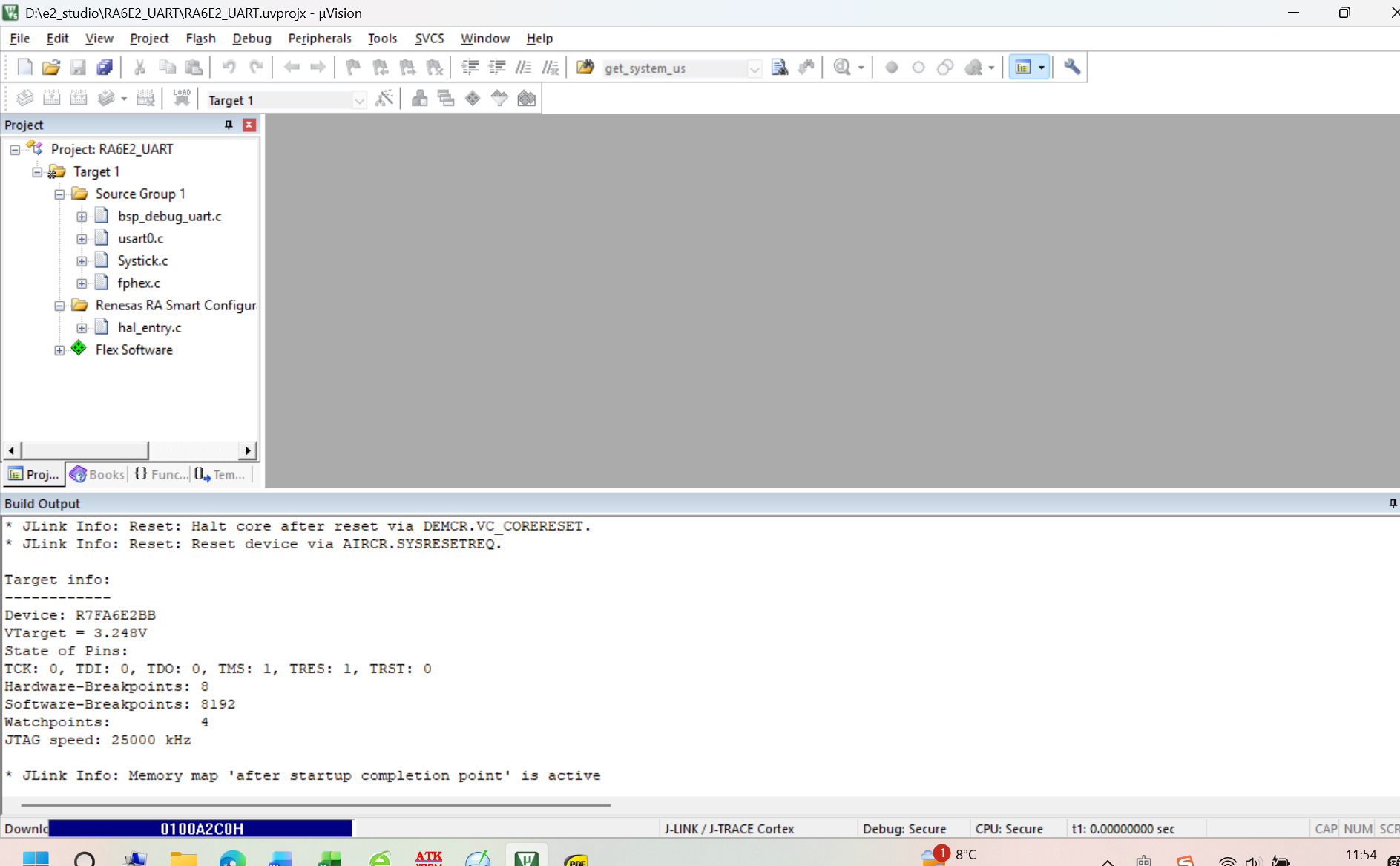
Task: Create a new file with the New icon
Action: point(24,68)
